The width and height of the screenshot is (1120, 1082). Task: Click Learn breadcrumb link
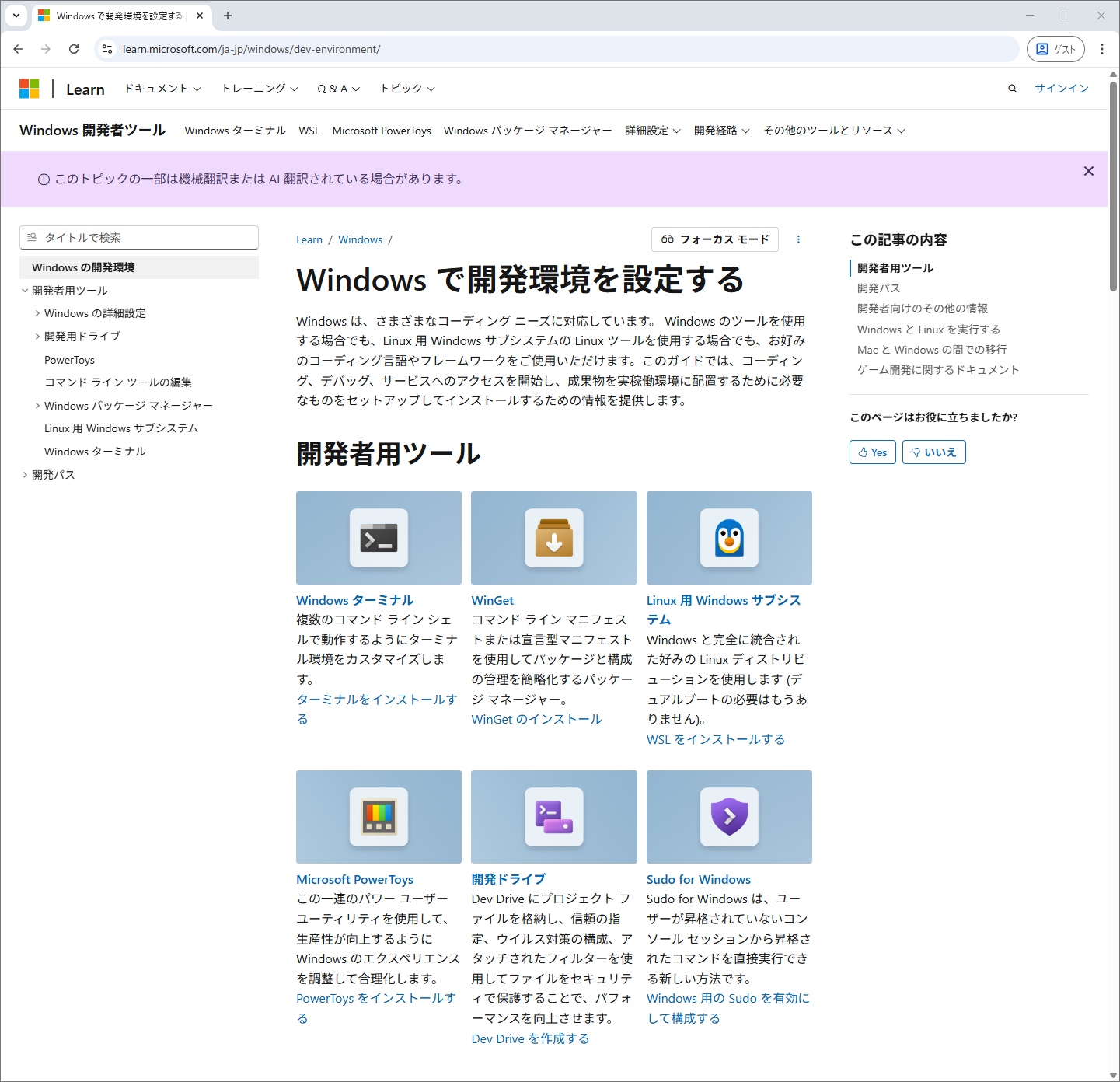pyautogui.click(x=309, y=239)
